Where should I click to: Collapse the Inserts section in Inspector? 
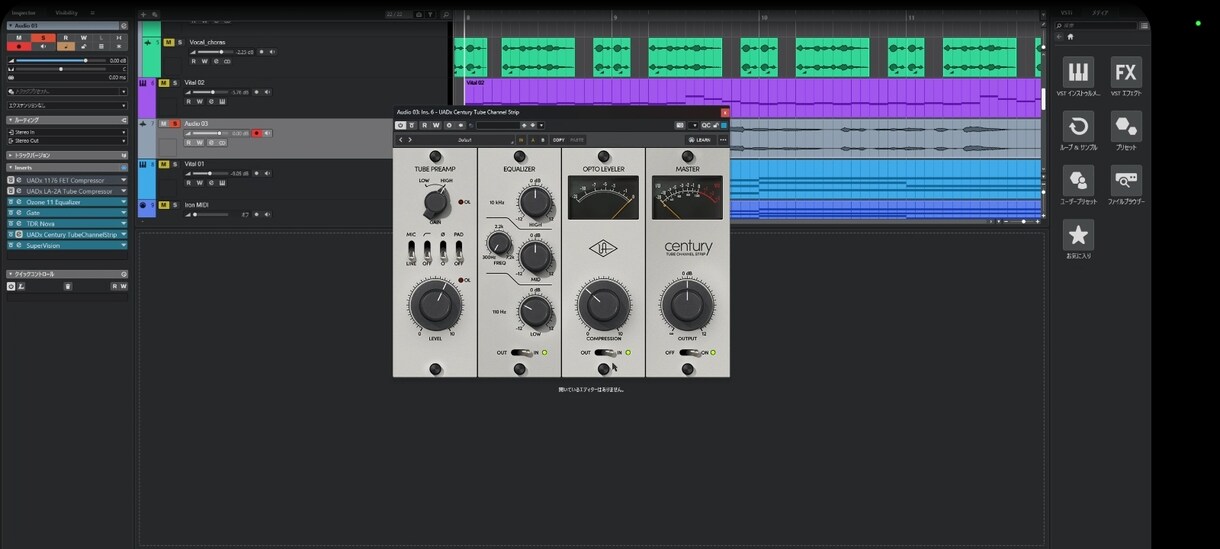click(10, 167)
